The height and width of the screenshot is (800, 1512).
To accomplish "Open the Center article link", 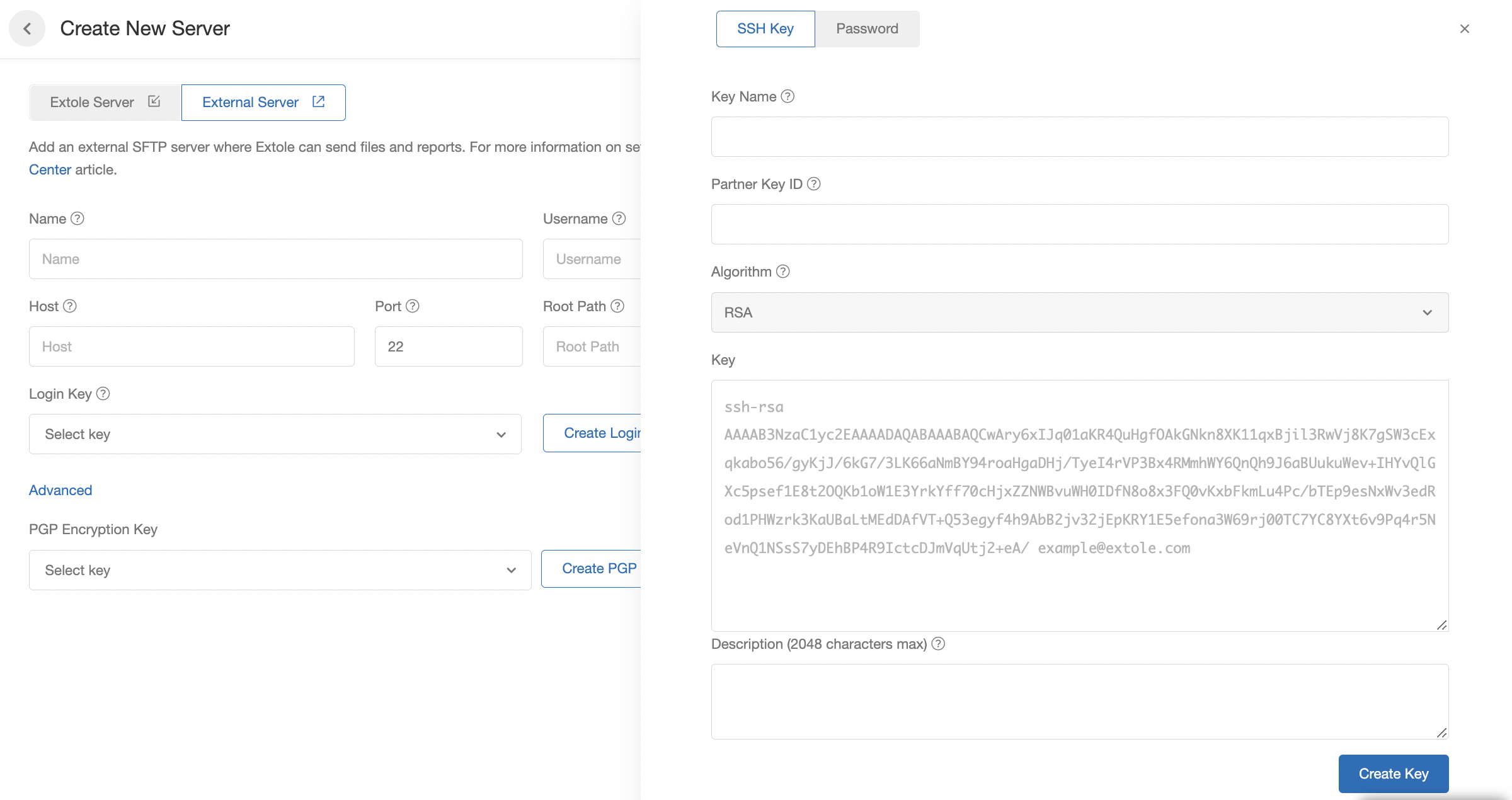I will (50, 169).
